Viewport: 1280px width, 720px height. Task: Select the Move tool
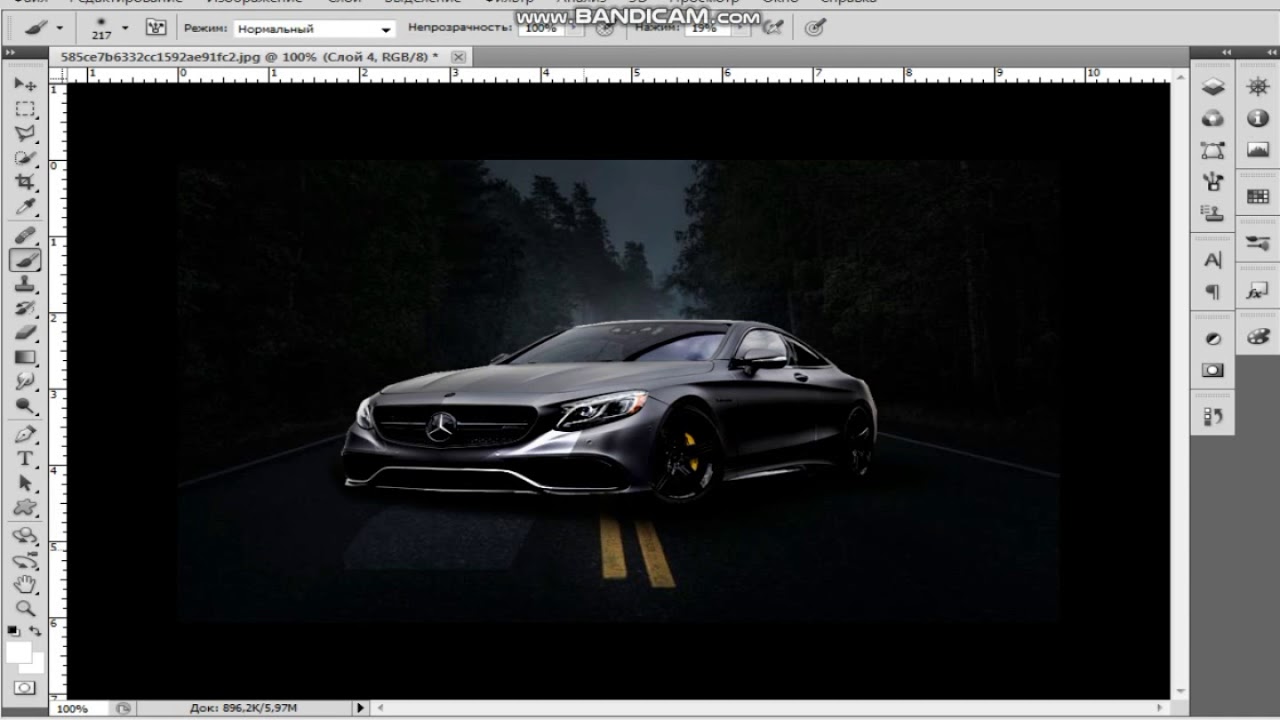(25, 84)
